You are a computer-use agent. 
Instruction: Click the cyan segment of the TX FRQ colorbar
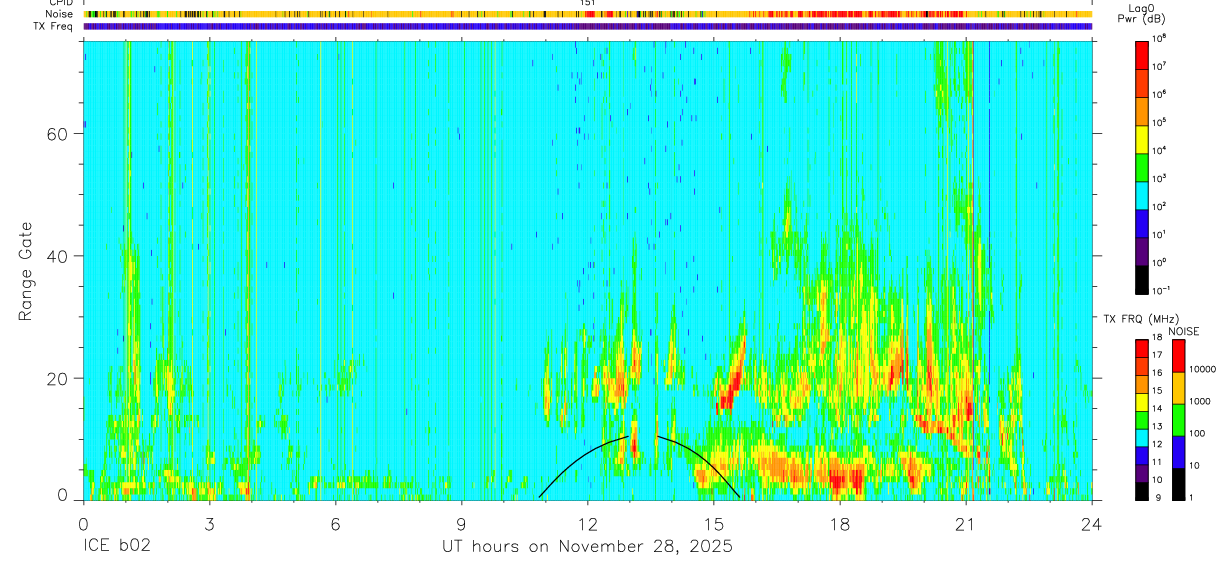pos(1143,437)
